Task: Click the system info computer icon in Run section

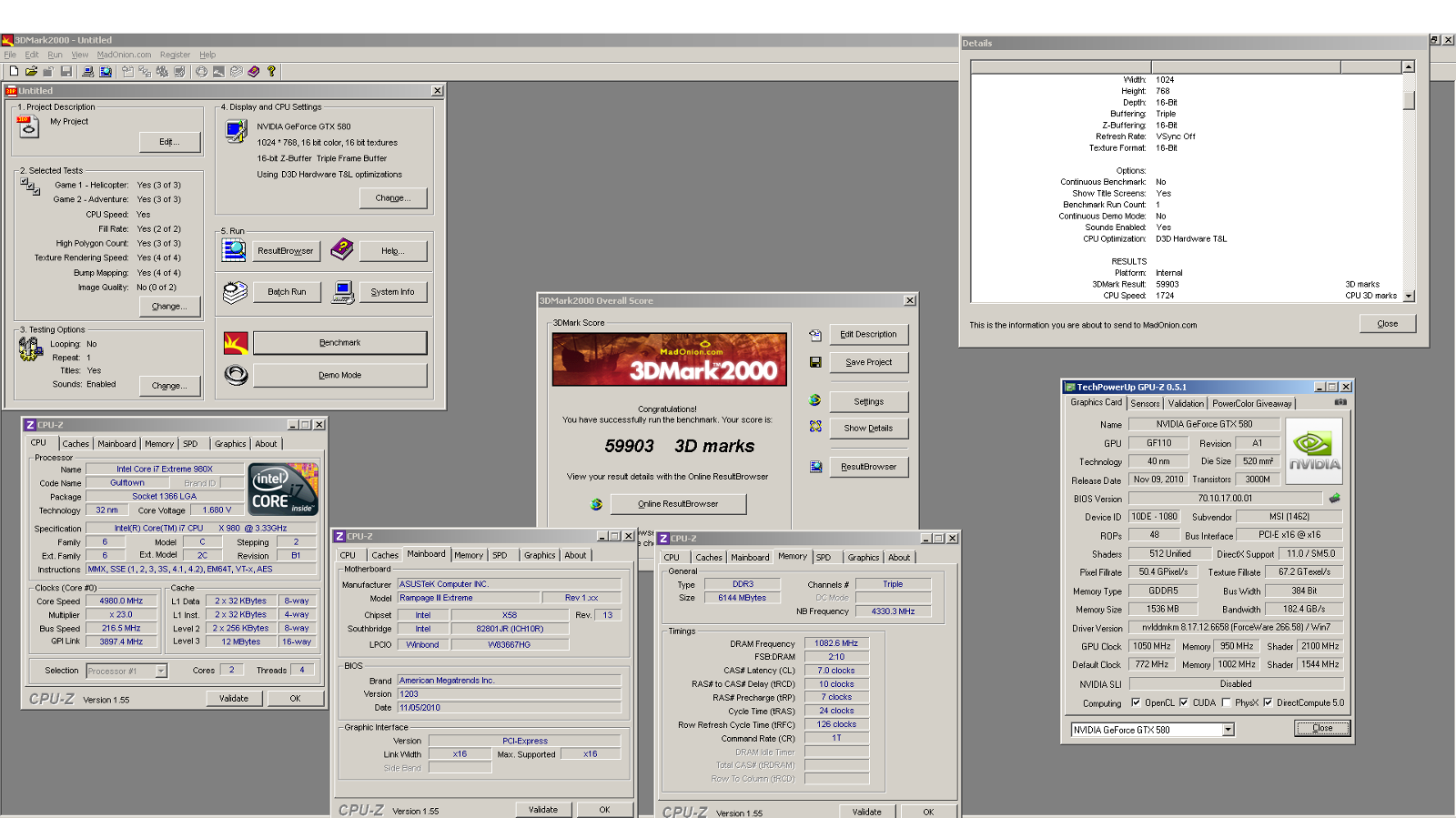Action: click(343, 292)
